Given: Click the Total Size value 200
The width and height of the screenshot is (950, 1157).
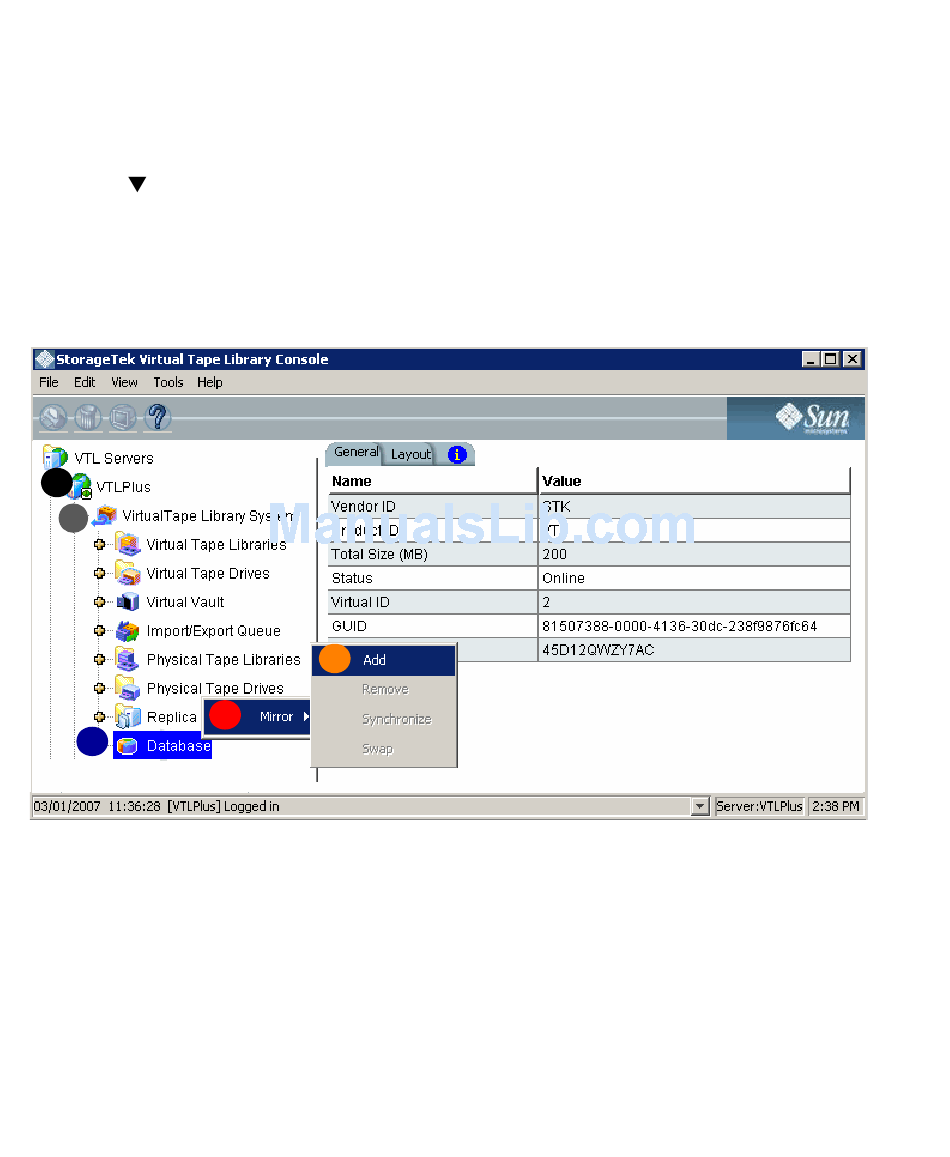Looking at the screenshot, I should (x=554, y=554).
